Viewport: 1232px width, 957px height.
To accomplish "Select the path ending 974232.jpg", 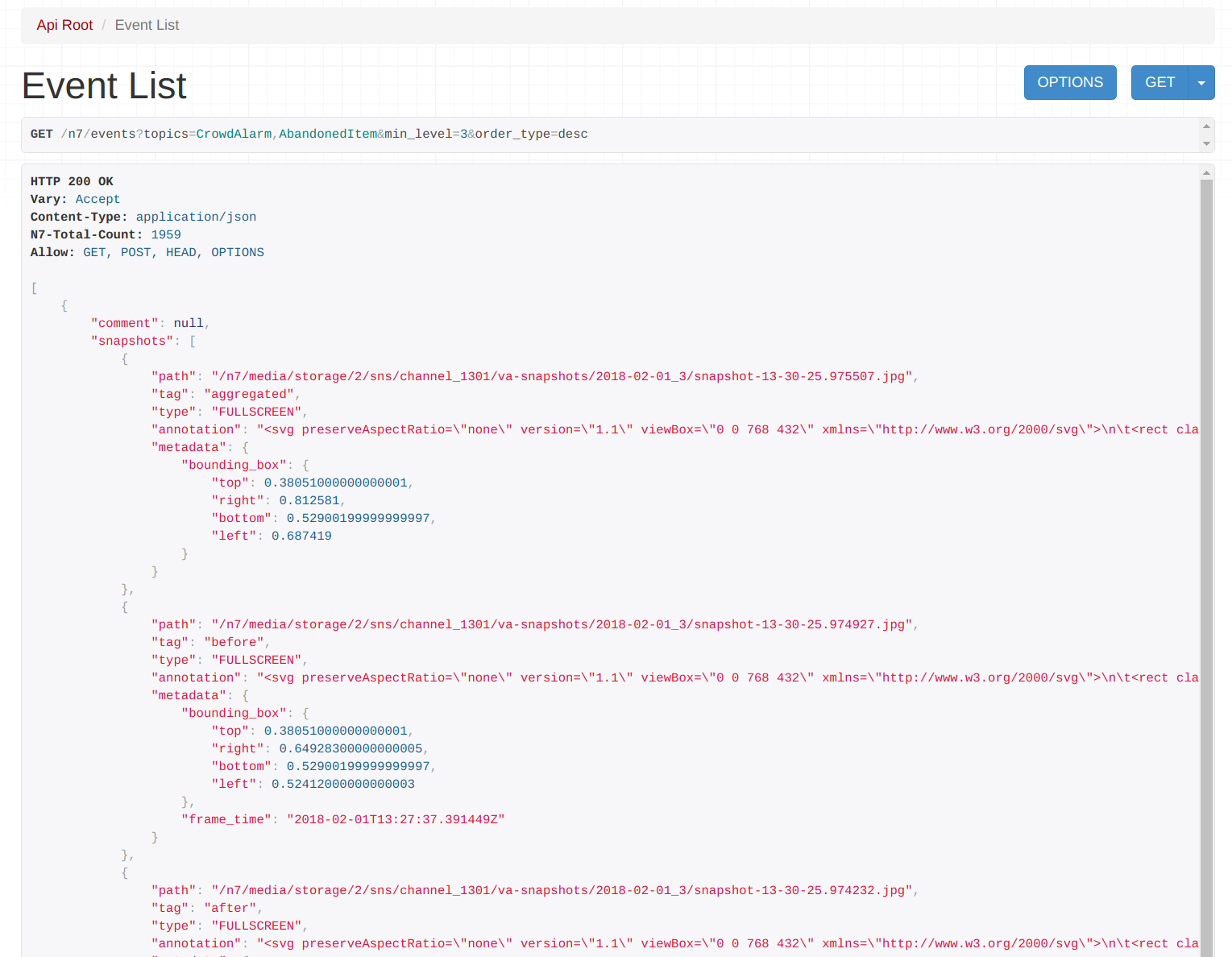I will tap(562, 890).
